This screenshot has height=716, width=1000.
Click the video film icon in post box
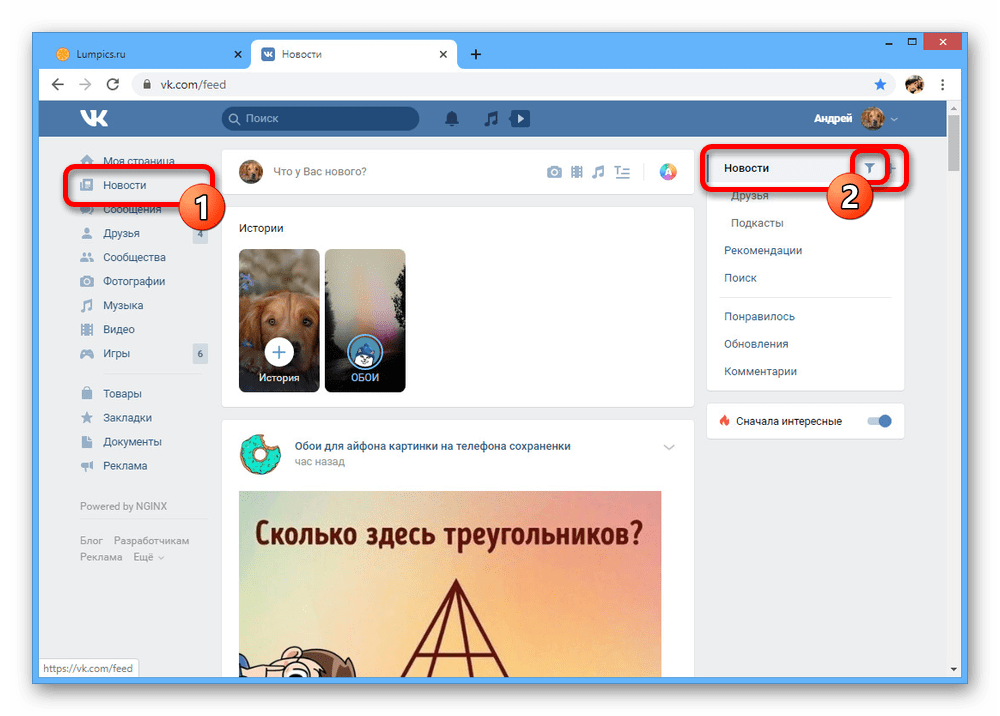pyautogui.click(x=577, y=172)
